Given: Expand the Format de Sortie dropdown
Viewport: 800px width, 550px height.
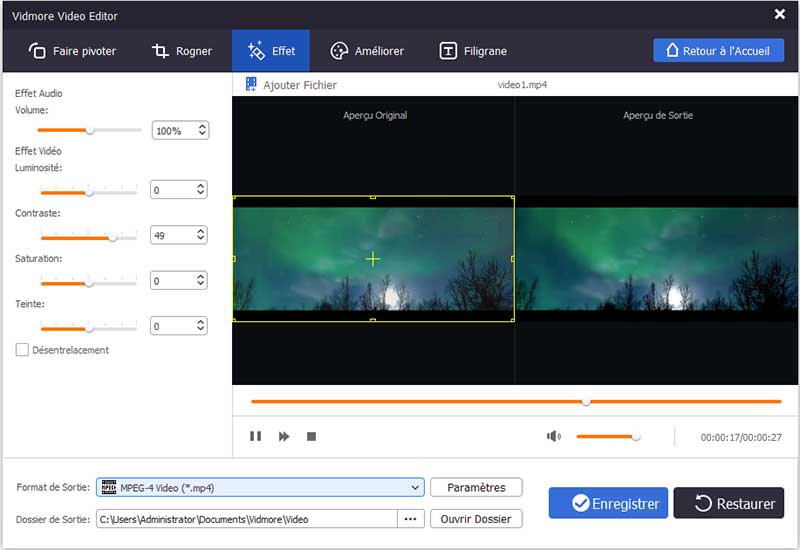Looking at the screenshot, I should click(x=415, y=488).
